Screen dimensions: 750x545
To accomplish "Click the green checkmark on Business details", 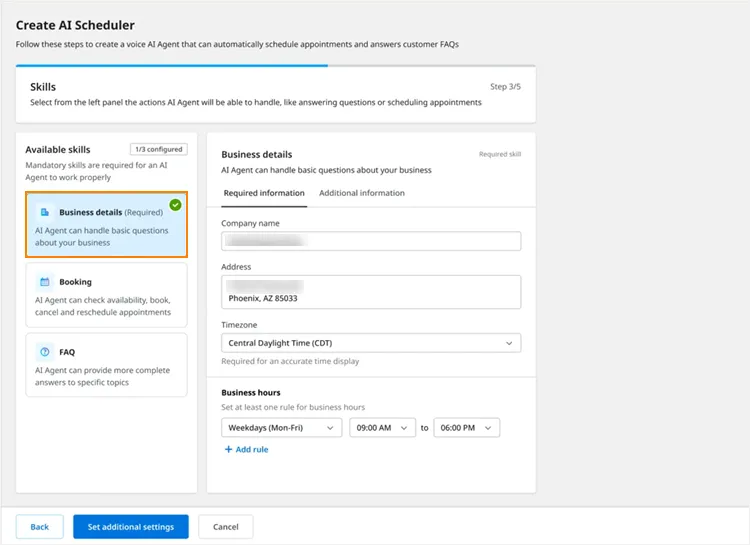I will pyautogui.click(x=176, y=205).
